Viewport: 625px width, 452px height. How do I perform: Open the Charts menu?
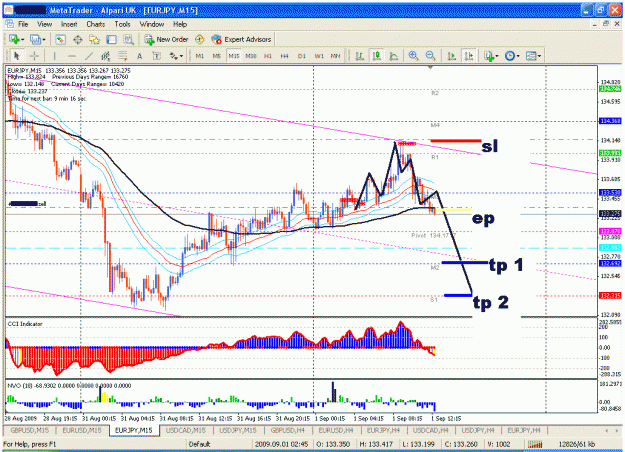tap(96, 24)
